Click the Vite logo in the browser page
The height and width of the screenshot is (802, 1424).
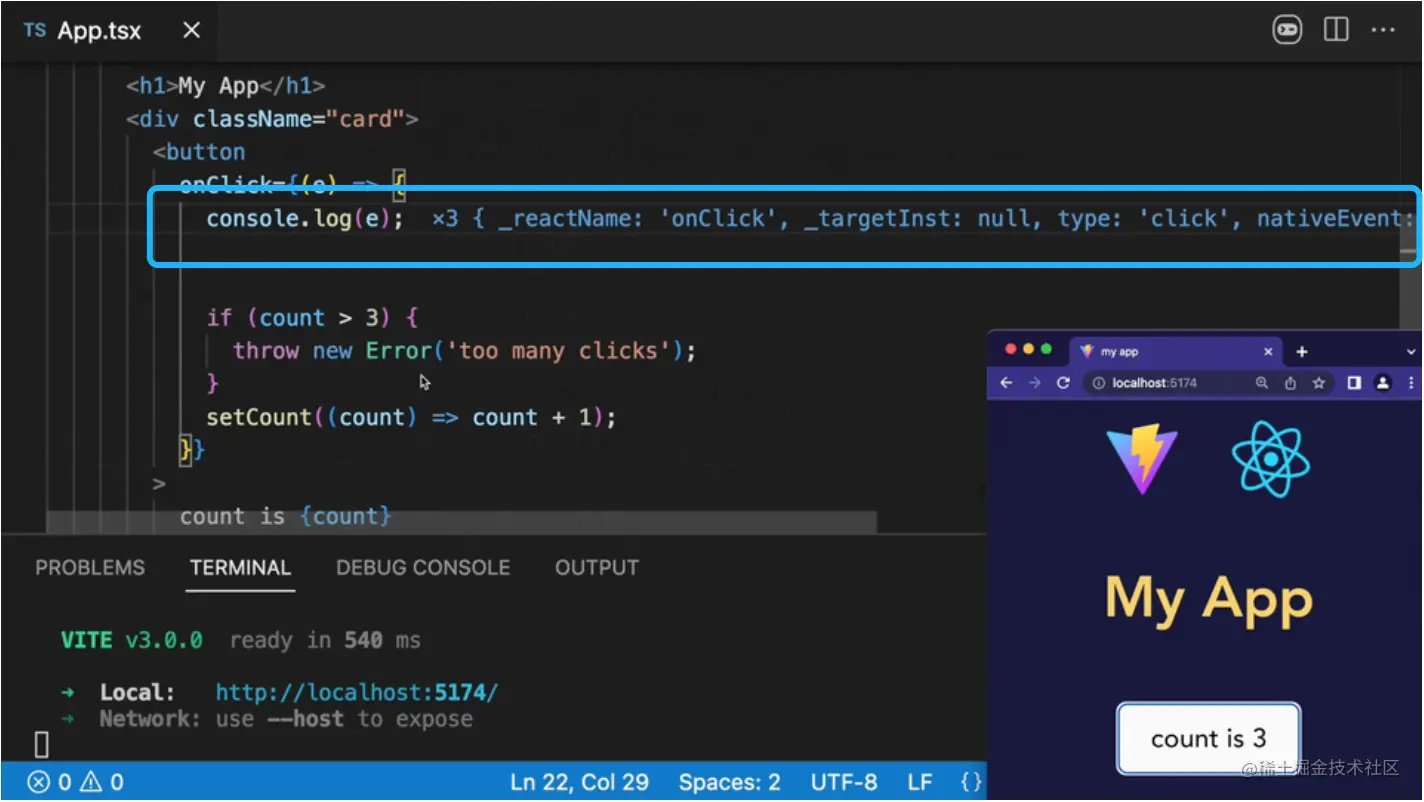pos(1142,459)
